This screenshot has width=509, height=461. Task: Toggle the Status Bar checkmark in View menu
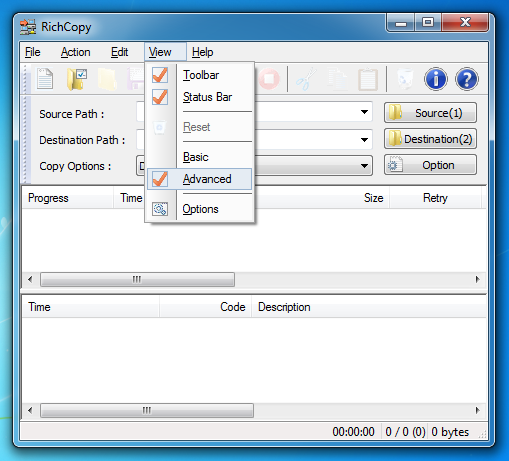(160, 97)
